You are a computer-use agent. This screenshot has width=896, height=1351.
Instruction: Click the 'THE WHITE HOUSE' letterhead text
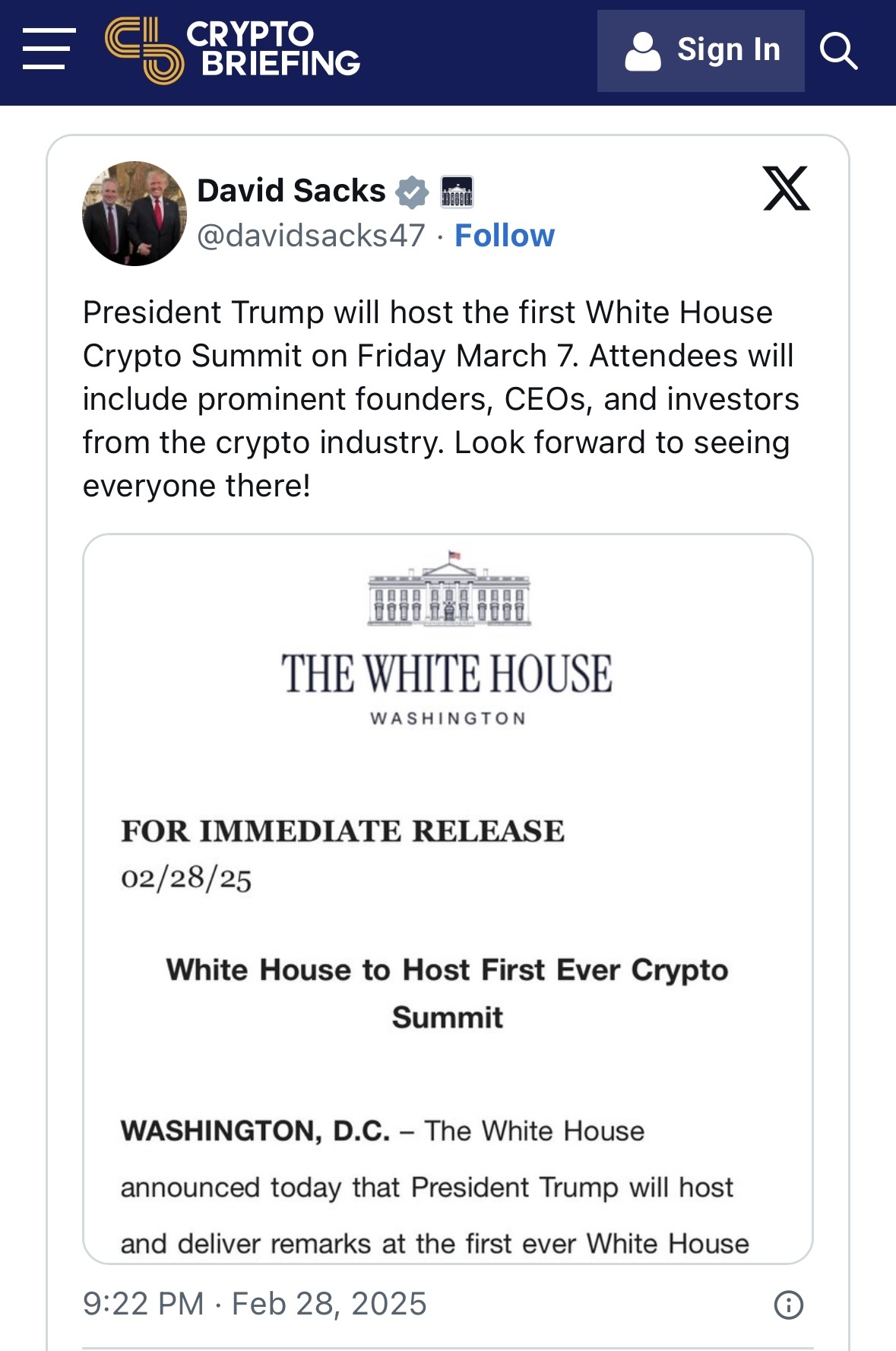coord(447,674)
